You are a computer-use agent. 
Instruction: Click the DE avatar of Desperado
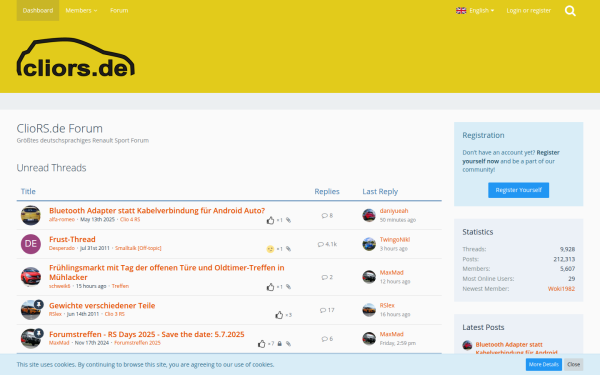tap(31, 244)
